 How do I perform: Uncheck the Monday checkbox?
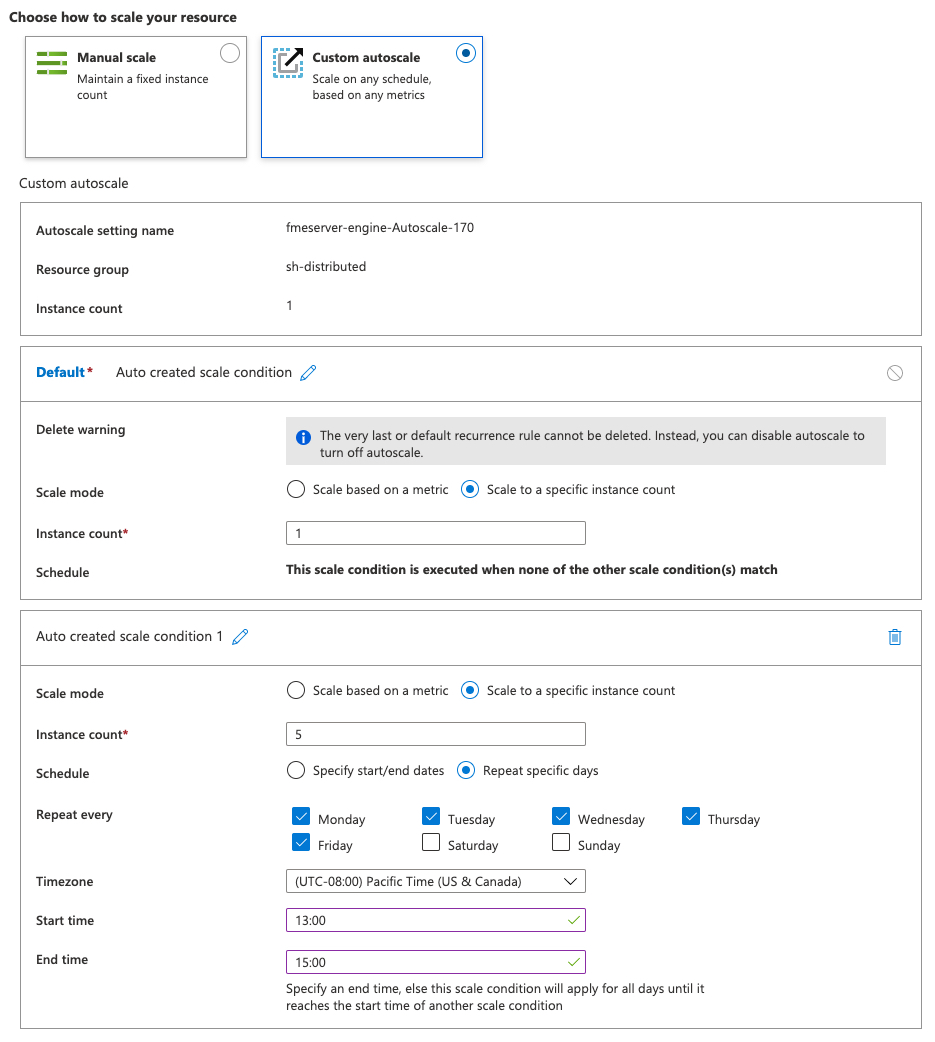click(301, 816)
